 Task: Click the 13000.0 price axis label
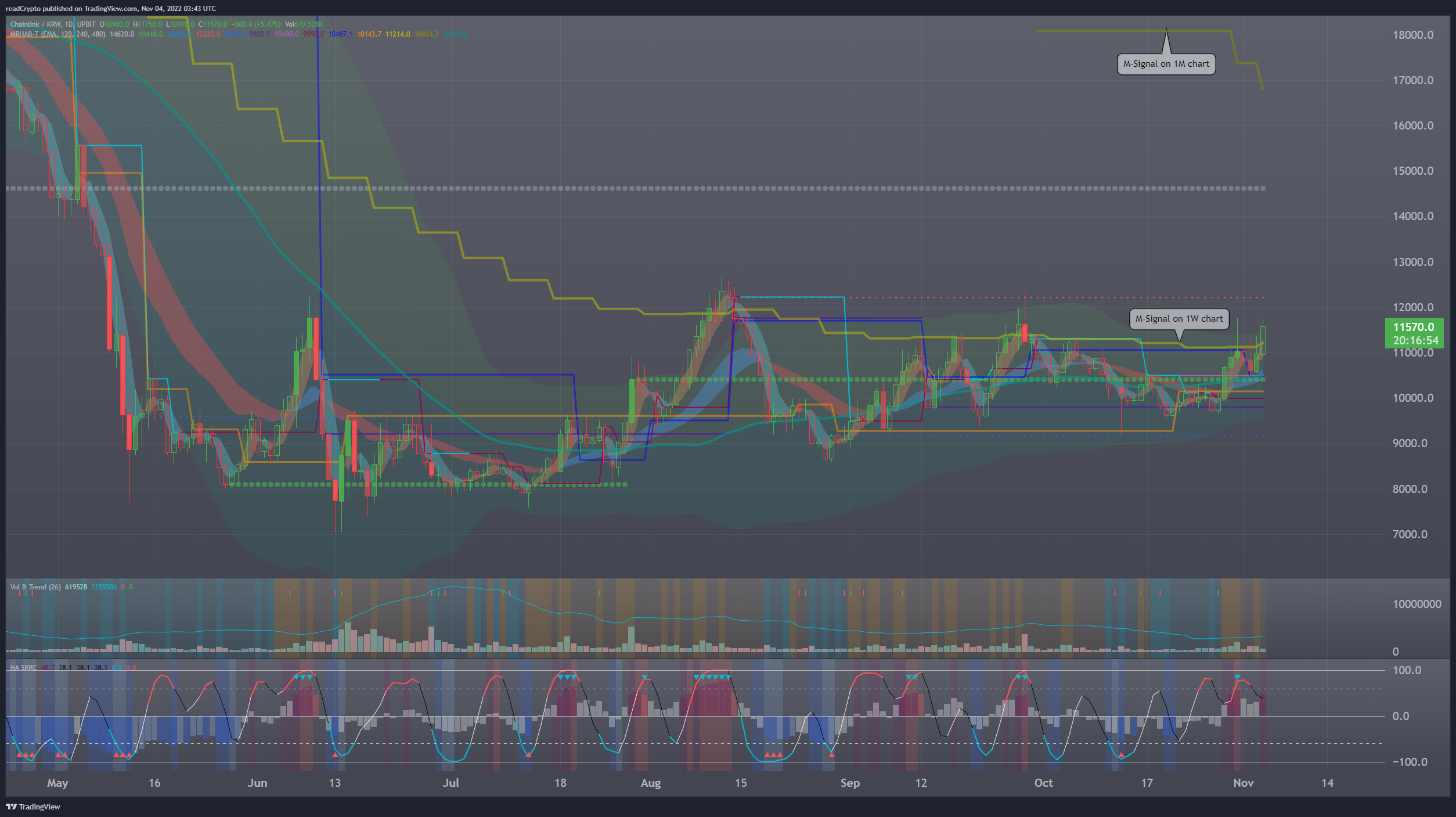(1413, 262)
